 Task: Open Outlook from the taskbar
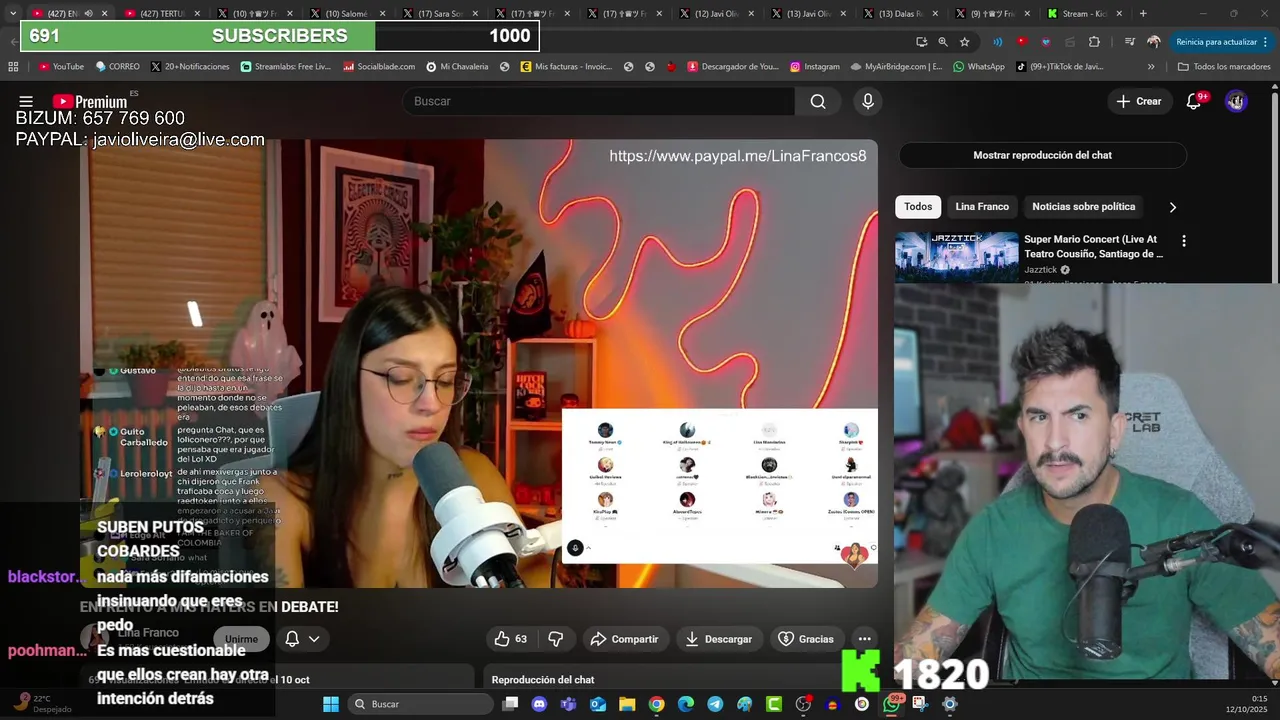click(598, 704)
